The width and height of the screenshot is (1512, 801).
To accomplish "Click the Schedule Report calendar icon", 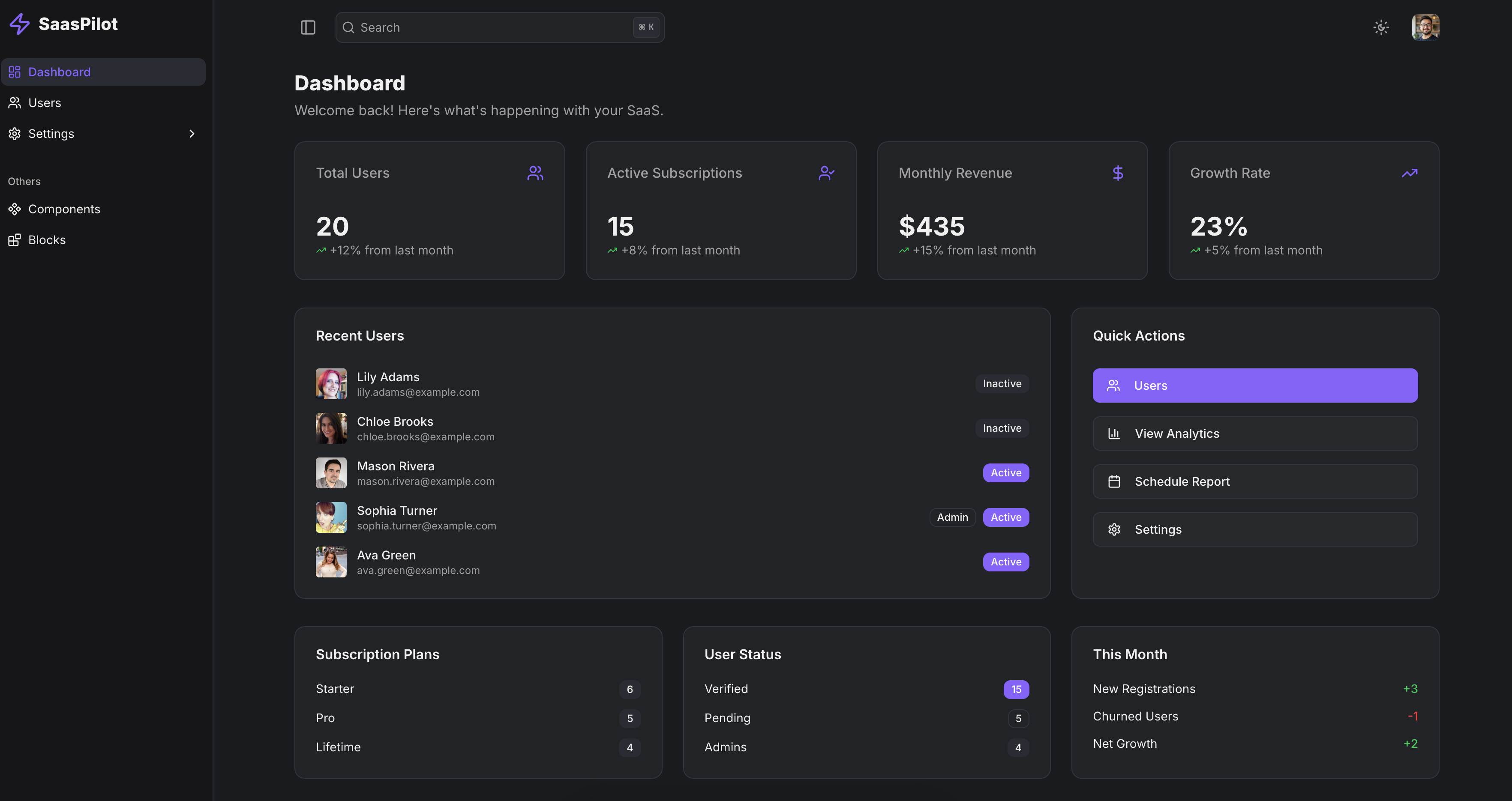I will (x=1113, y=482).
